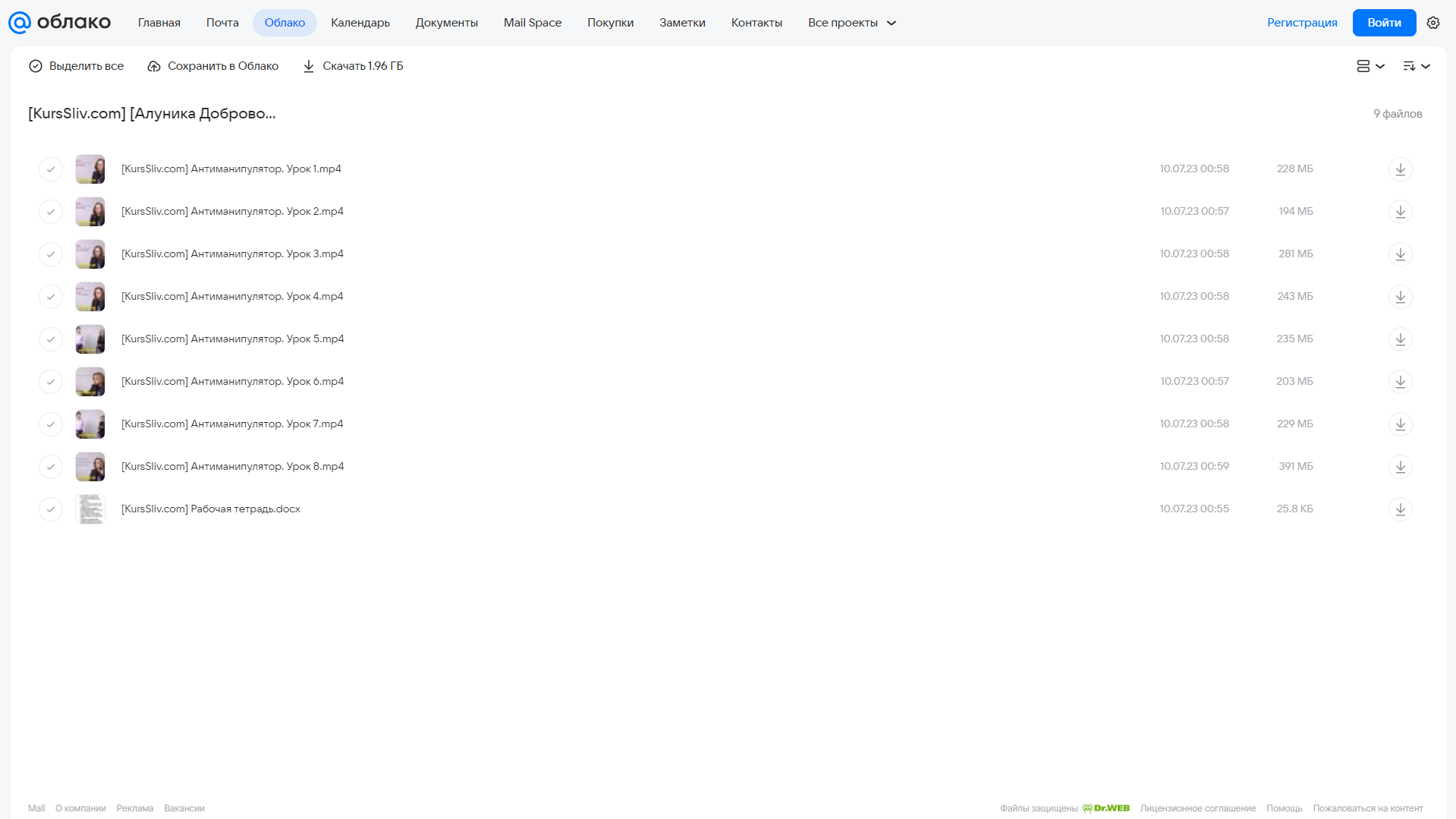
Task: Download the Урок 1.mp4 file via its download icon
Action: tap(1400, 169)
